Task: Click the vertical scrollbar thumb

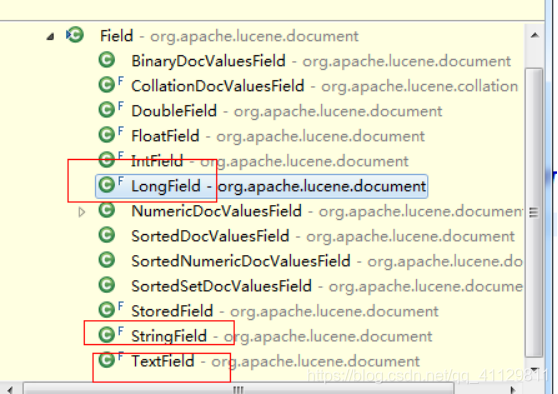Action: (534, 212)
